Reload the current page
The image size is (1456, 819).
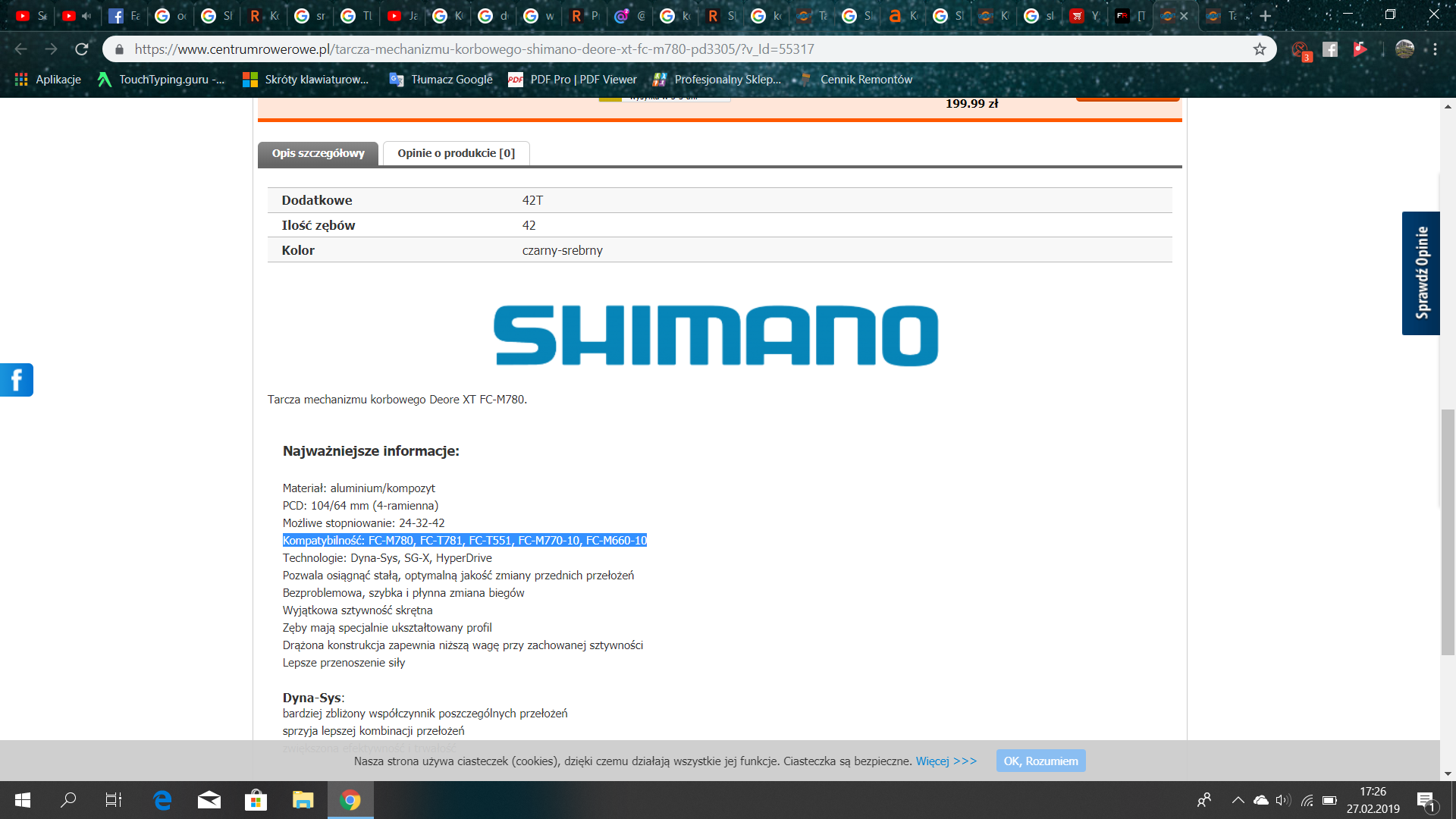click(82, 49)
